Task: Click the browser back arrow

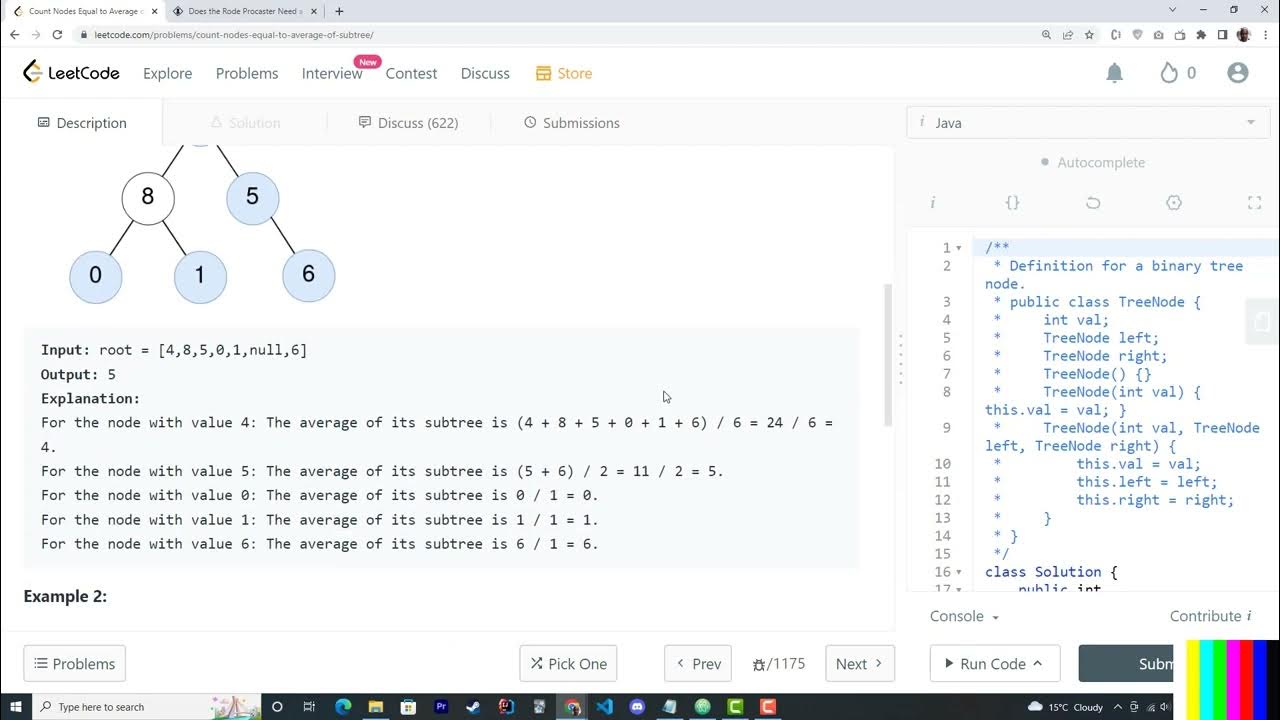Action: click(14, 34)
